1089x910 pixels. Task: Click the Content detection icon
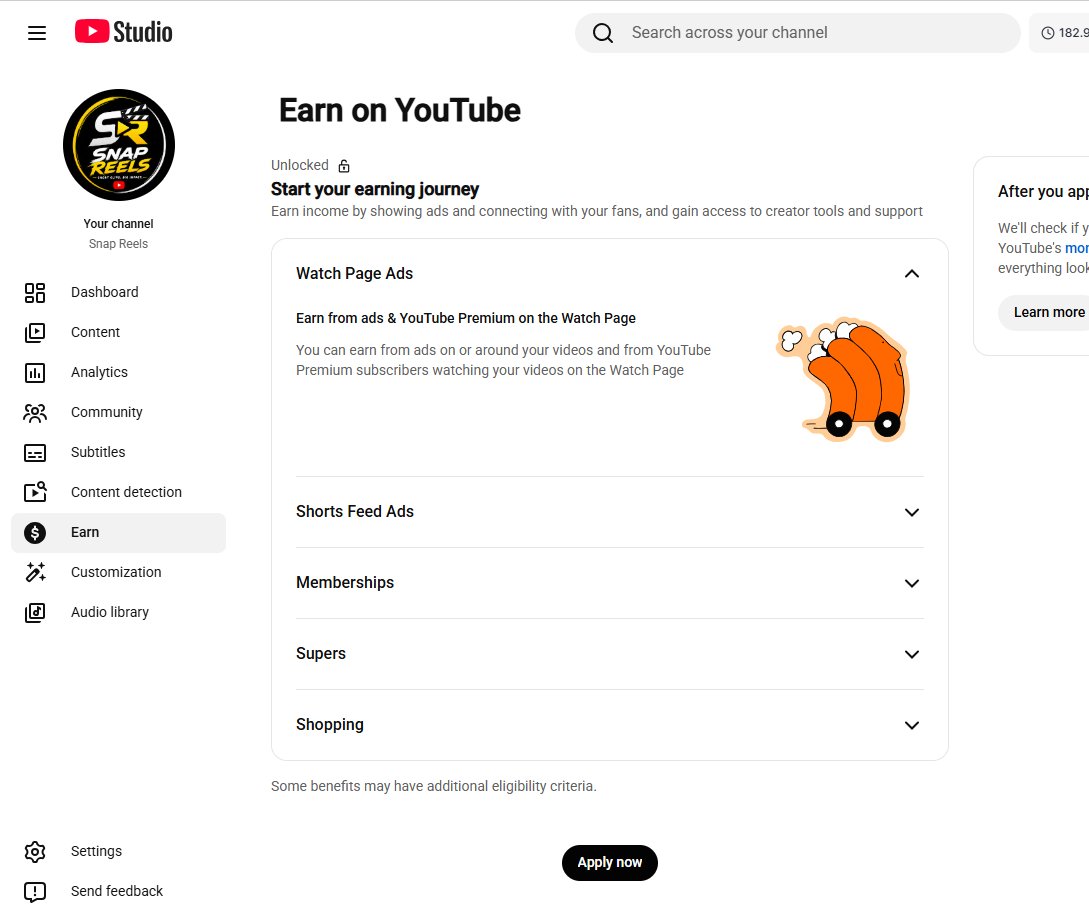(x=35, y=493)
